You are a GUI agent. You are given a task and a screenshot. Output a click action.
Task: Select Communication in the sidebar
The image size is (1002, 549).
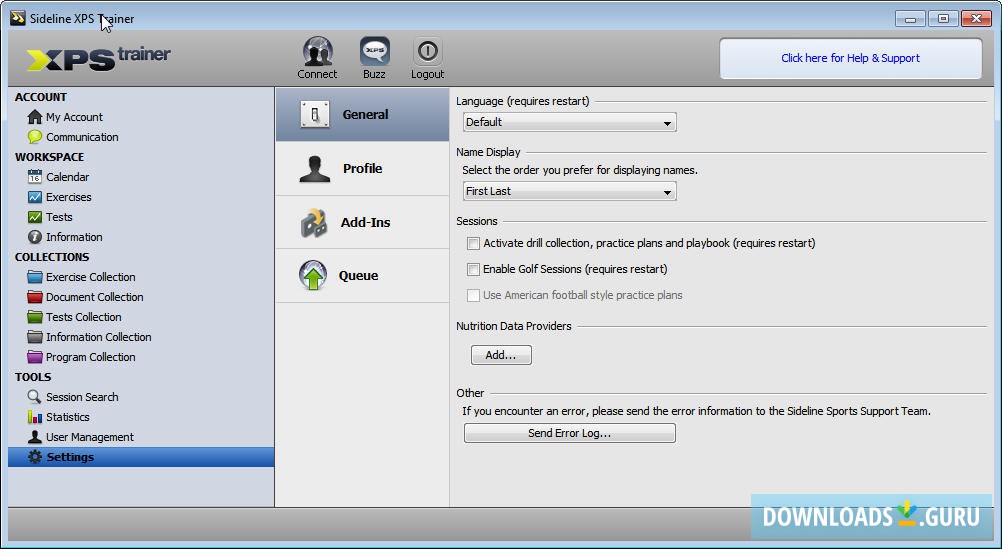point(82,137)
